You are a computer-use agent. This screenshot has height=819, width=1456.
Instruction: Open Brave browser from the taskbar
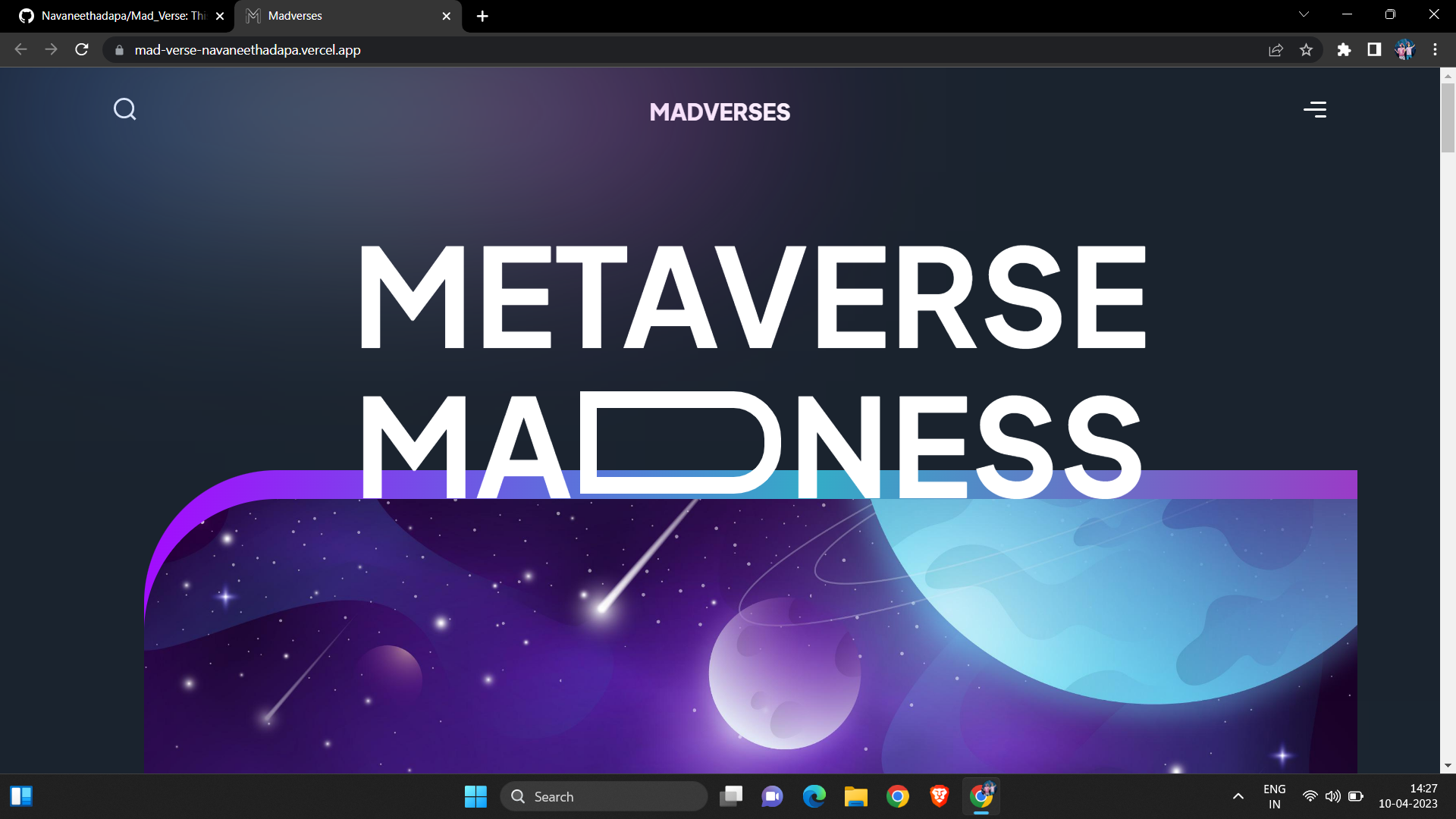(x=940, y=796)
